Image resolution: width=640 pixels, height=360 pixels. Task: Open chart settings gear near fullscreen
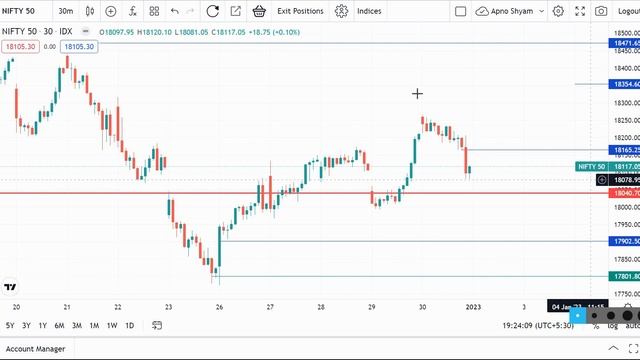click(558, 11)
